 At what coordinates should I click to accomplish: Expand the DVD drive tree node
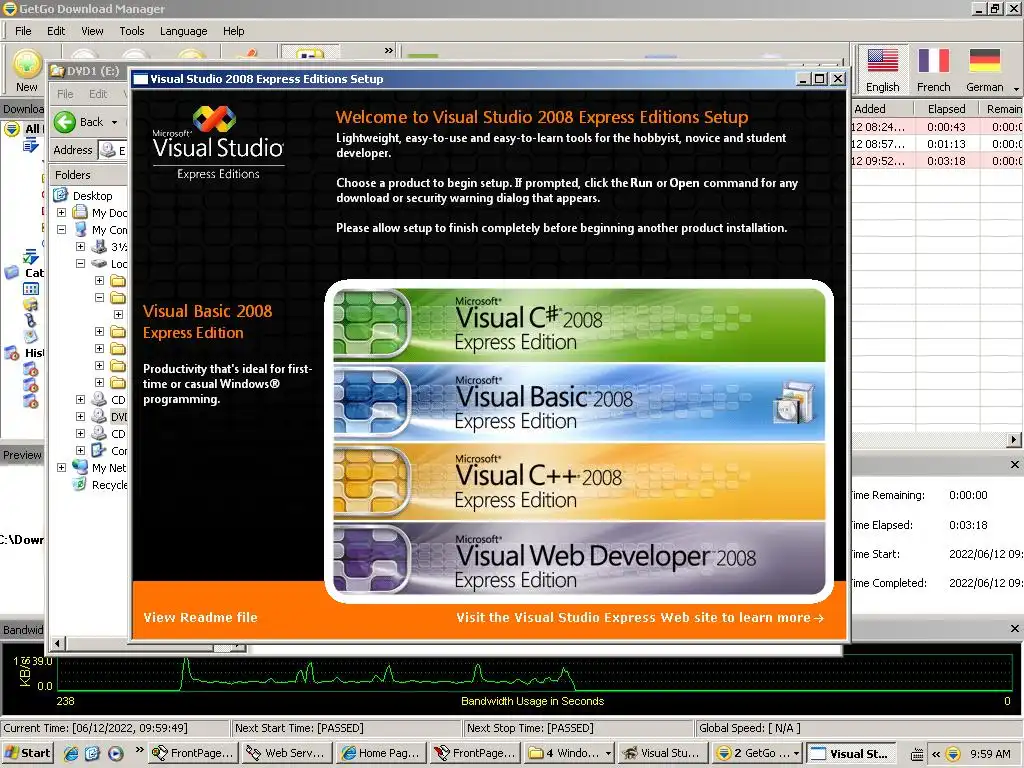(80, 417)
